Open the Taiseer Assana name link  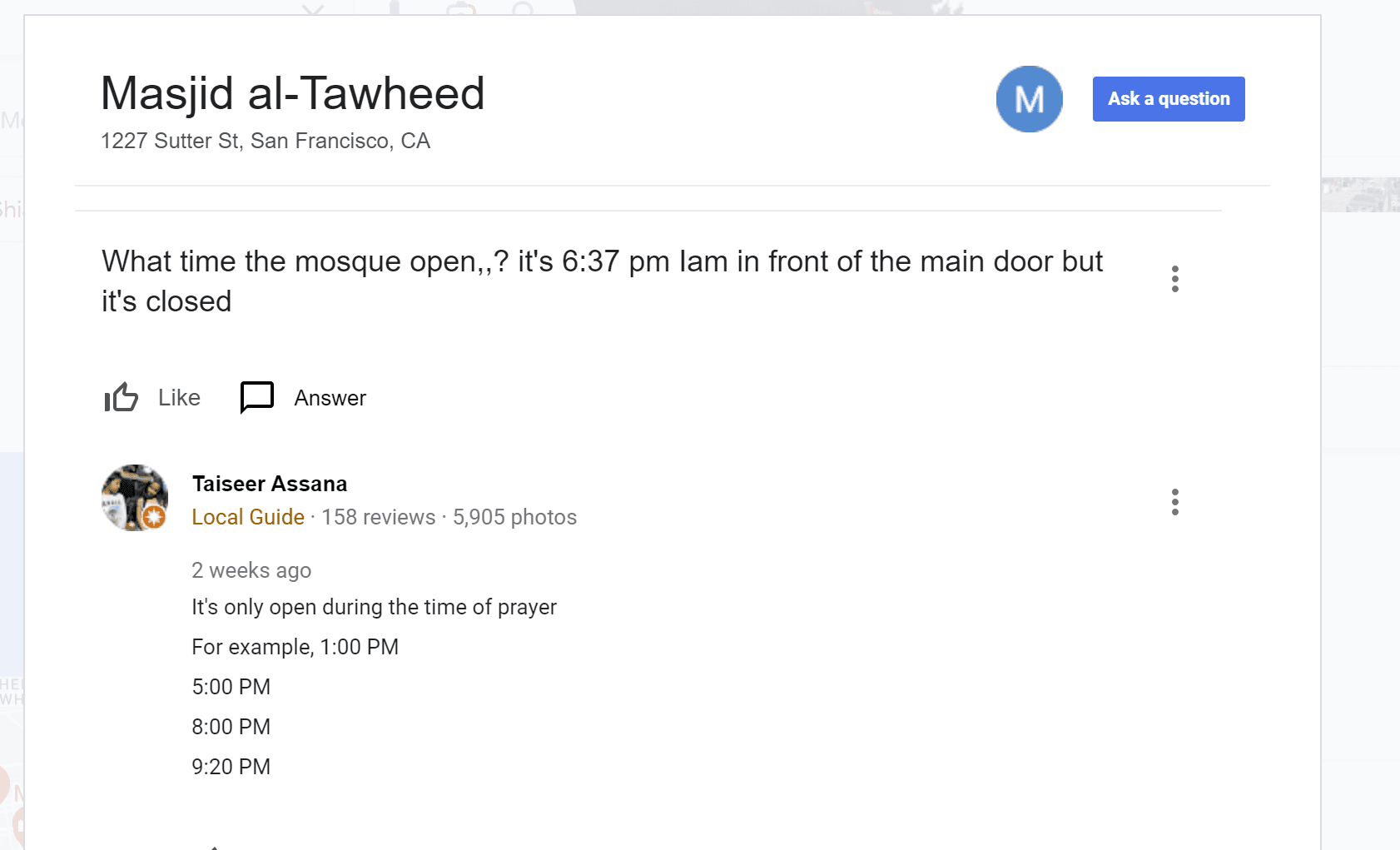click(269, 484)
